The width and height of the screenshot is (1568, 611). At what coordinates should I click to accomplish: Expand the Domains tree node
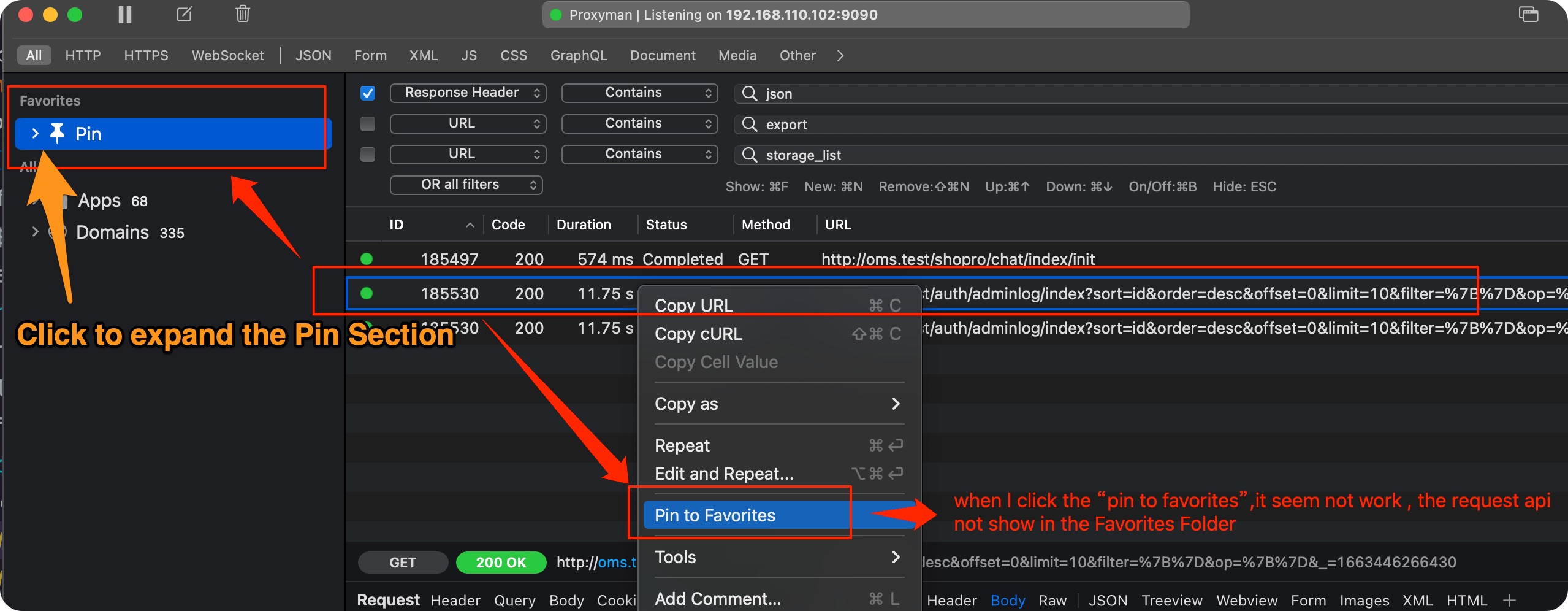coord(35,232)
